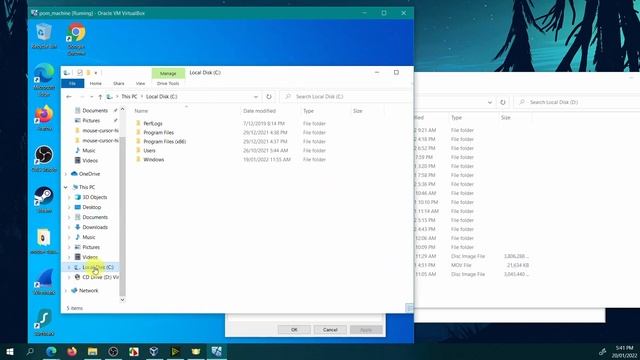Screen dimensions: 640x360
Task: Select the Program Files (x86) folder
Action: pos(164,141)
